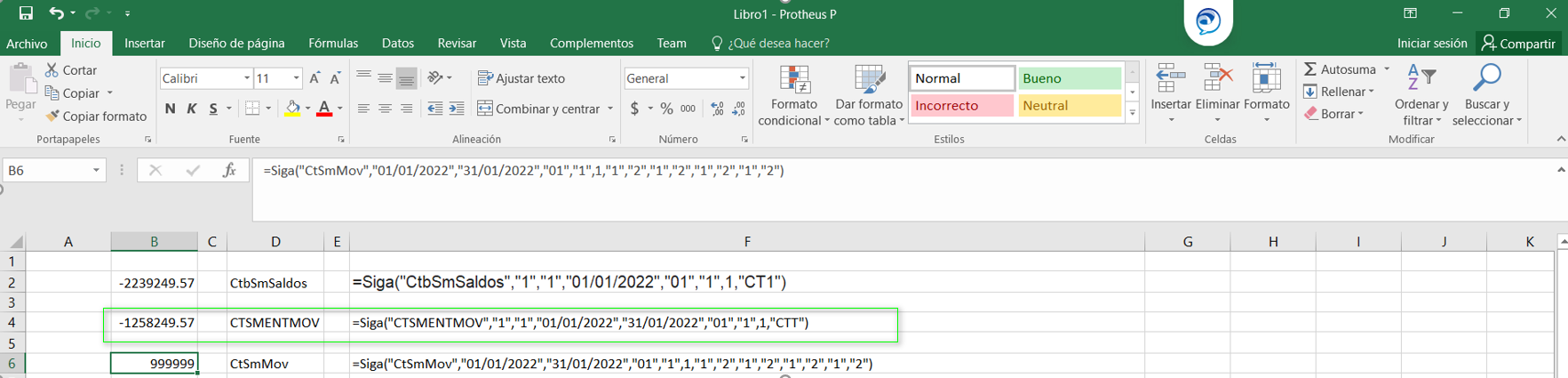Image resolution: width=1568 pixels, height=378 pixels.
Task: Switch to the Revisar tab
Action: point(457,43)
